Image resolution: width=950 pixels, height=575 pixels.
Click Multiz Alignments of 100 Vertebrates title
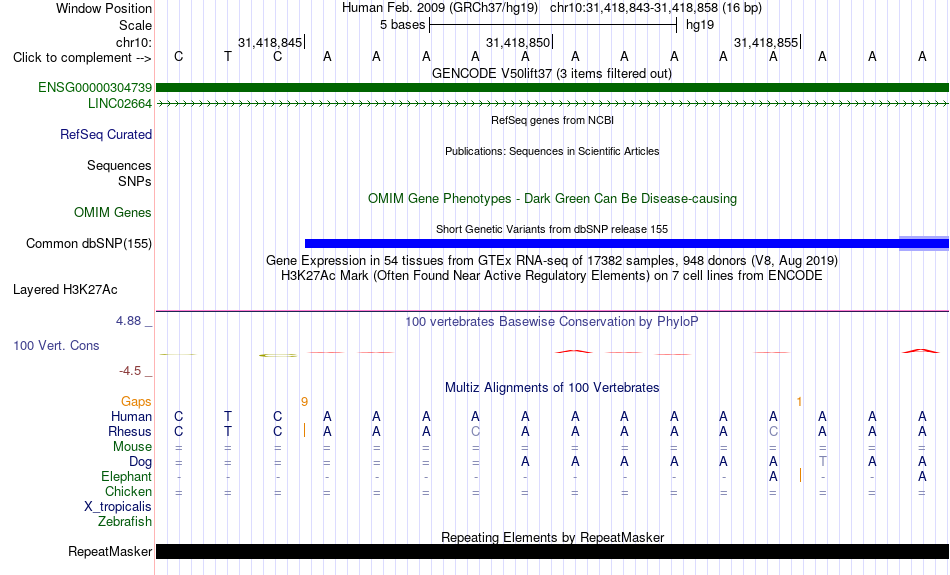pos(552,388)
